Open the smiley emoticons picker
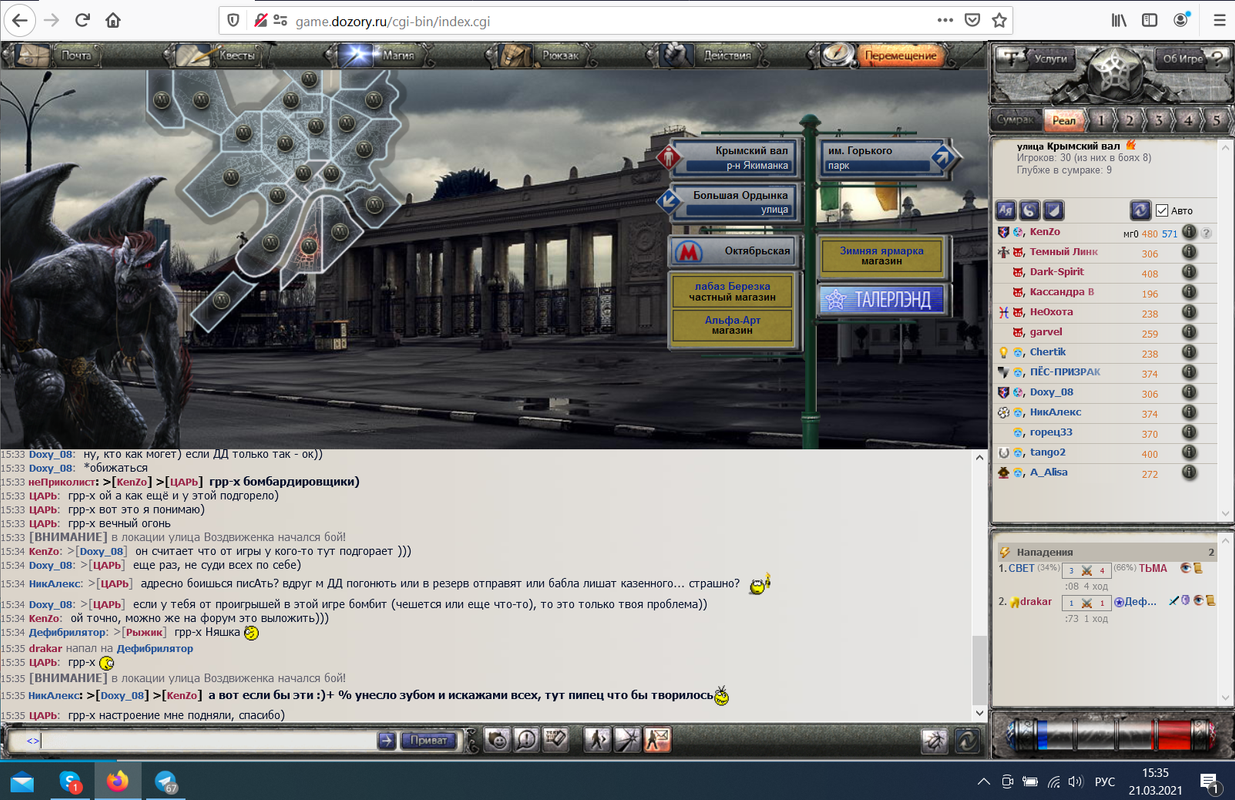This screenshot has height=800, width=1235. point(497,740)
